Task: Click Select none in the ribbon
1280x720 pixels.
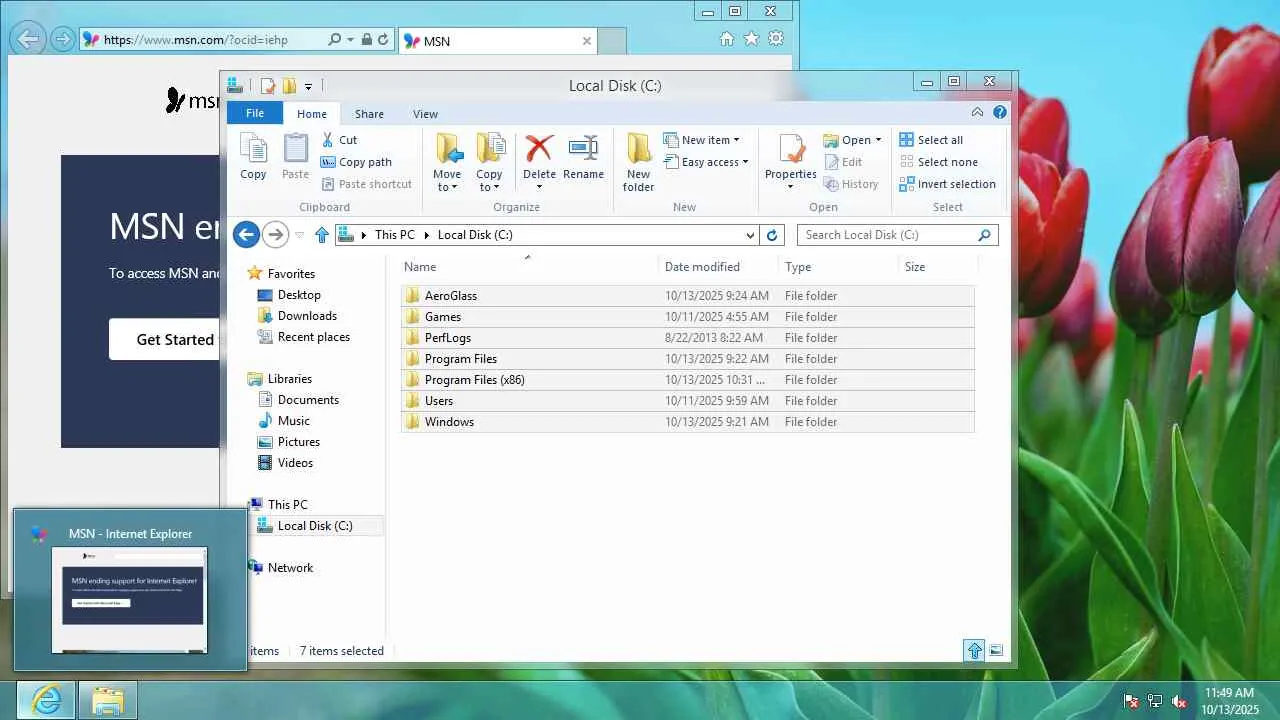Action: coord(938,162)
